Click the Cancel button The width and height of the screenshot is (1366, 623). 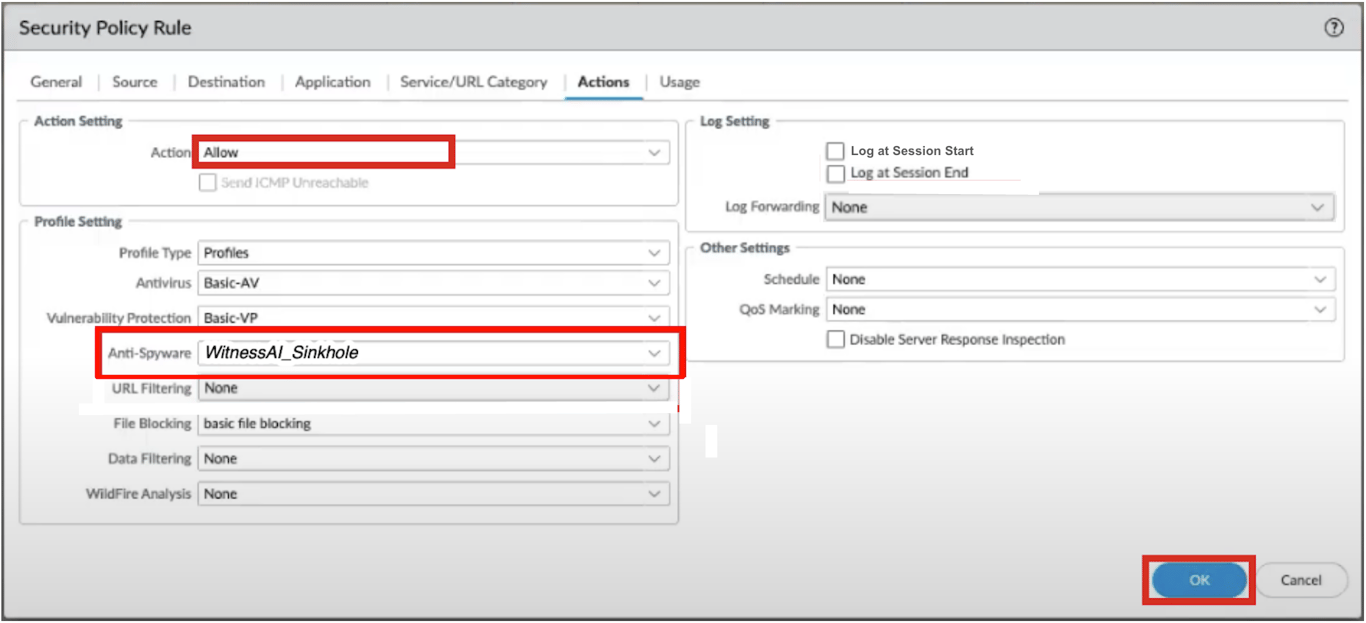tap(1301, 580)
